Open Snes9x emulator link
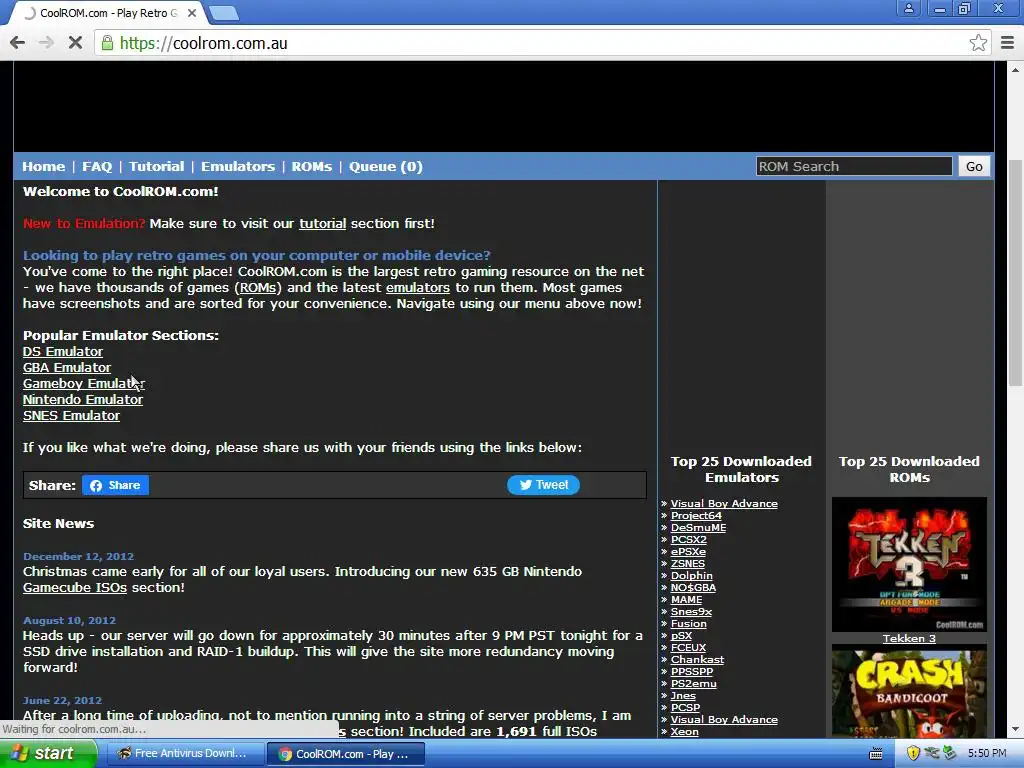 [x=691, y=612]
